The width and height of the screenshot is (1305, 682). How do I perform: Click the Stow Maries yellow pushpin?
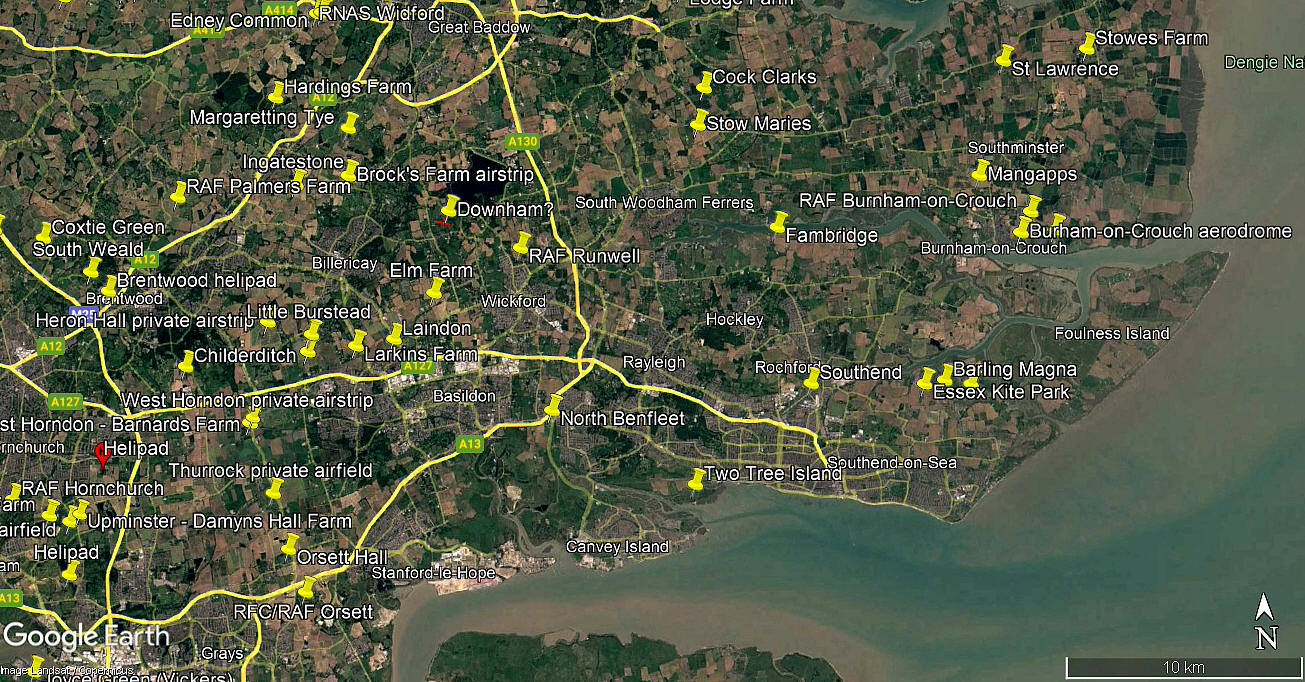[700, 120]
